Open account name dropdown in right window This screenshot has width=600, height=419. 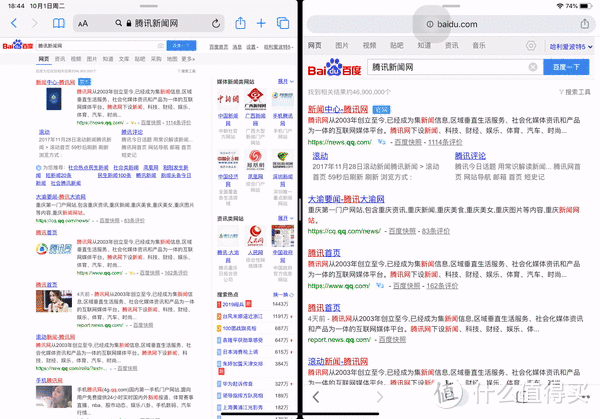pos(571,47)
